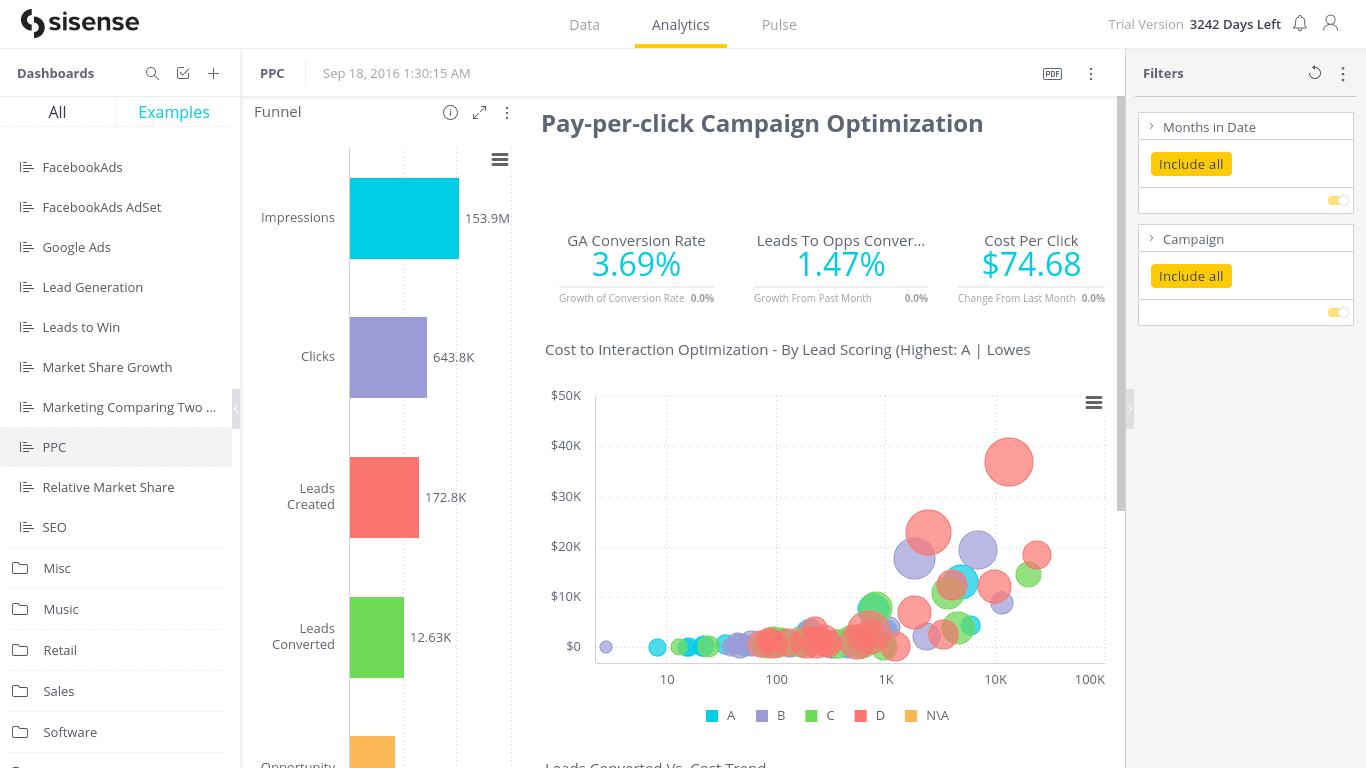The width and height of the screenshot is (1366, 768).
Task: Click the Google Ads dashboard list icon
Action: [x=27, y=247]
